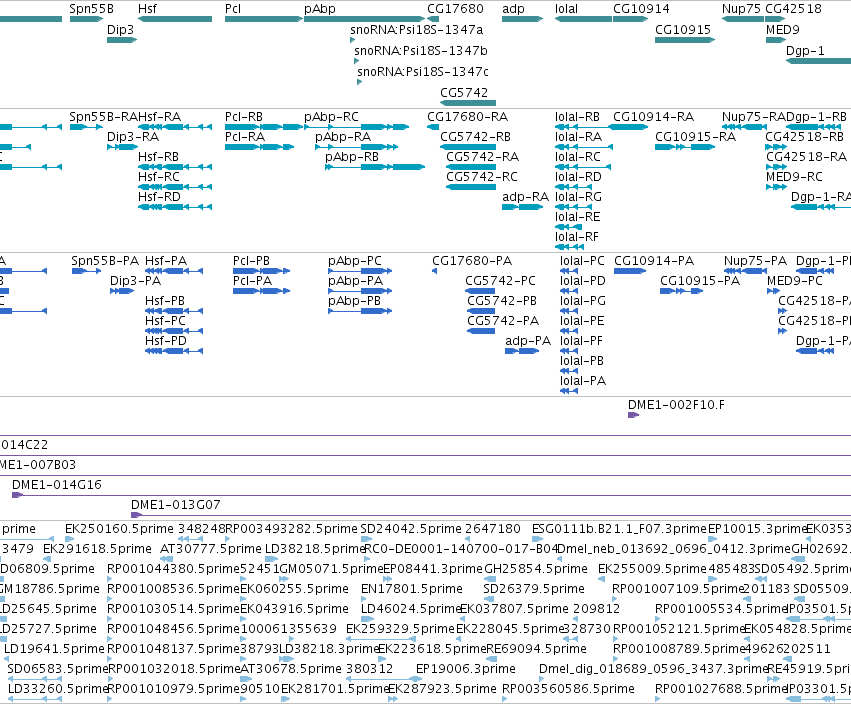
Task: Select the lolal-PA protein feature
Action: [569, 391]
